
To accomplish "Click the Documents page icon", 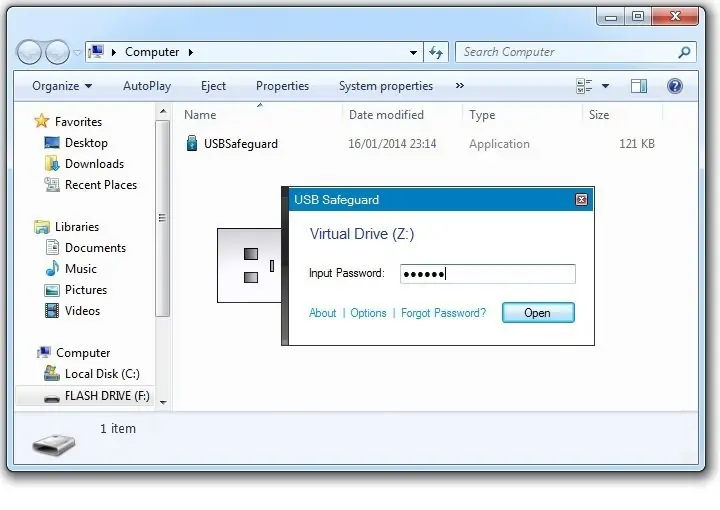I will pos(52,247).
